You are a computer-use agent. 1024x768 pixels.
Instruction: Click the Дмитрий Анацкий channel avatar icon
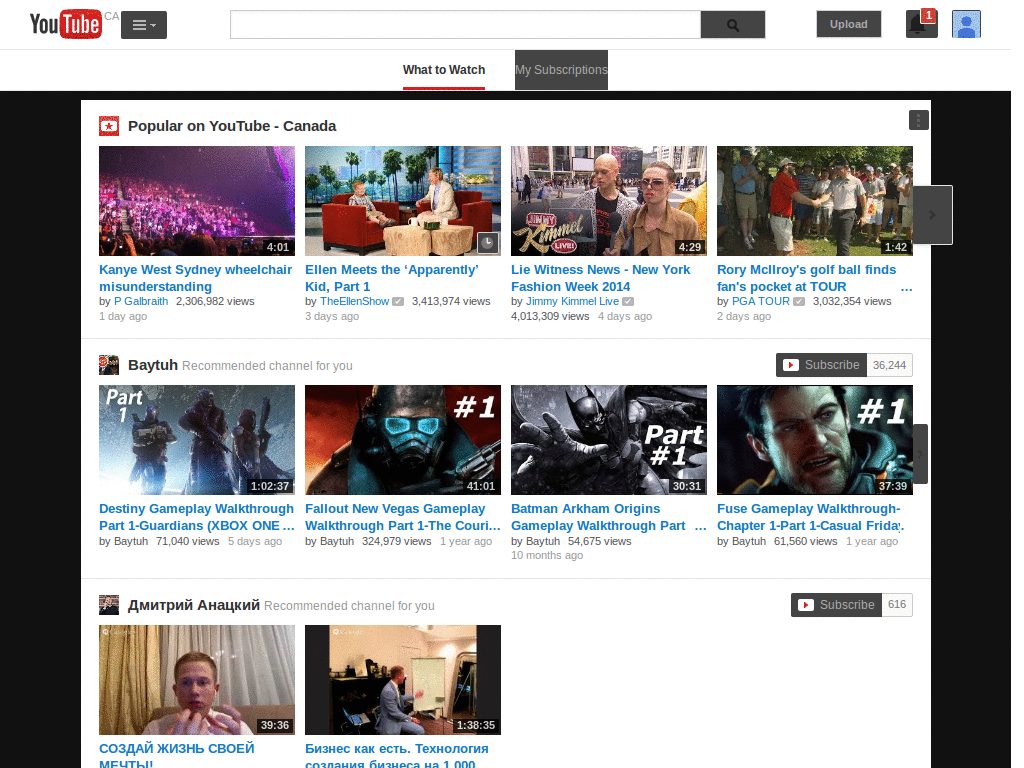[109, 605]
